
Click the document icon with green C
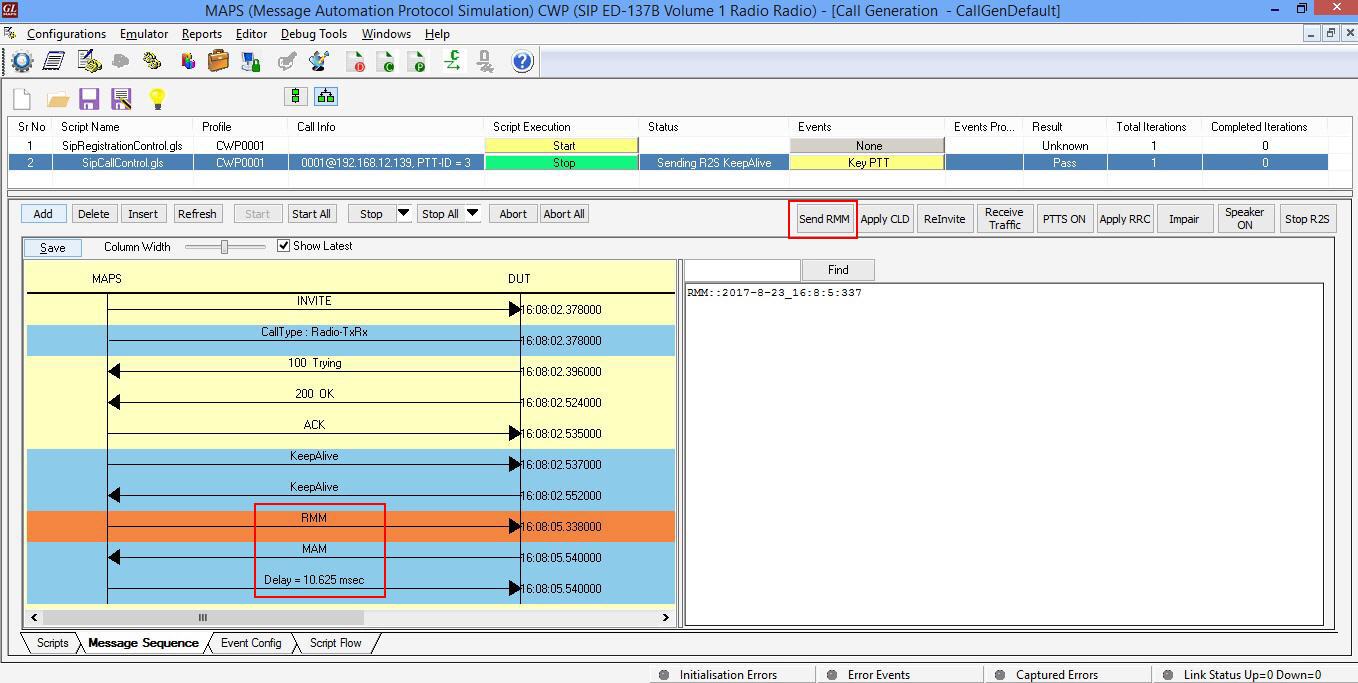(x=386, y=62)
